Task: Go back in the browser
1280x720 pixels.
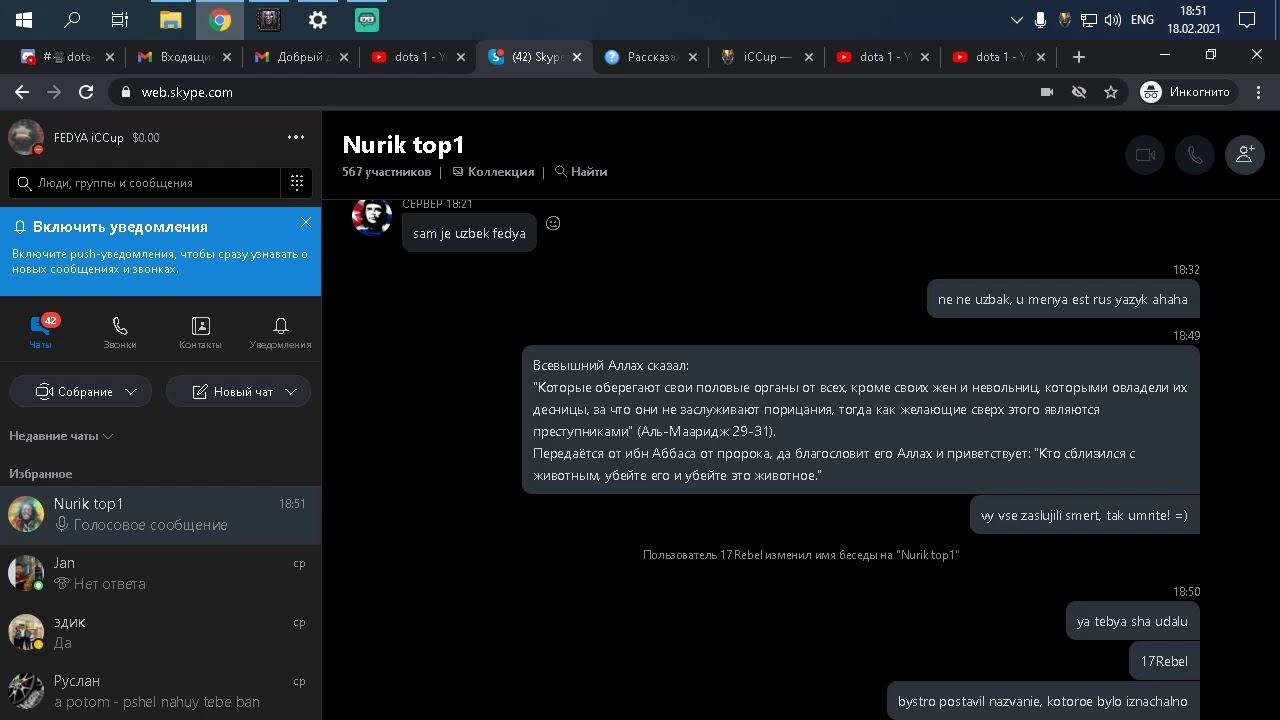Action: pos(22,92)
